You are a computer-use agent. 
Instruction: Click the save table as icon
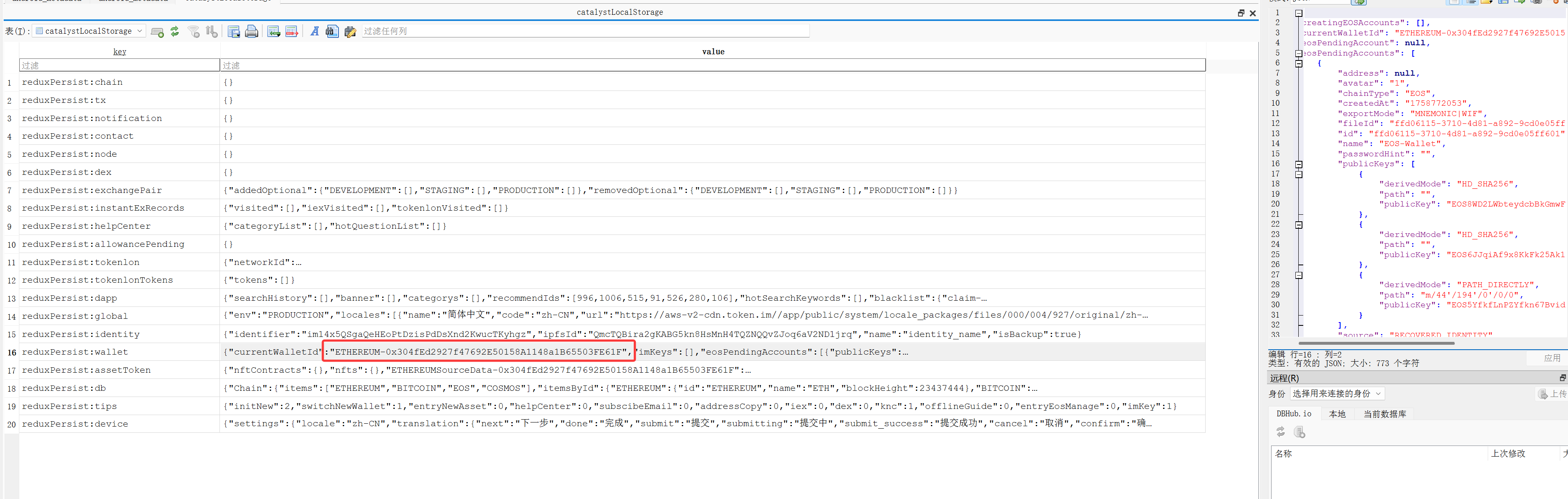[234, 32]
